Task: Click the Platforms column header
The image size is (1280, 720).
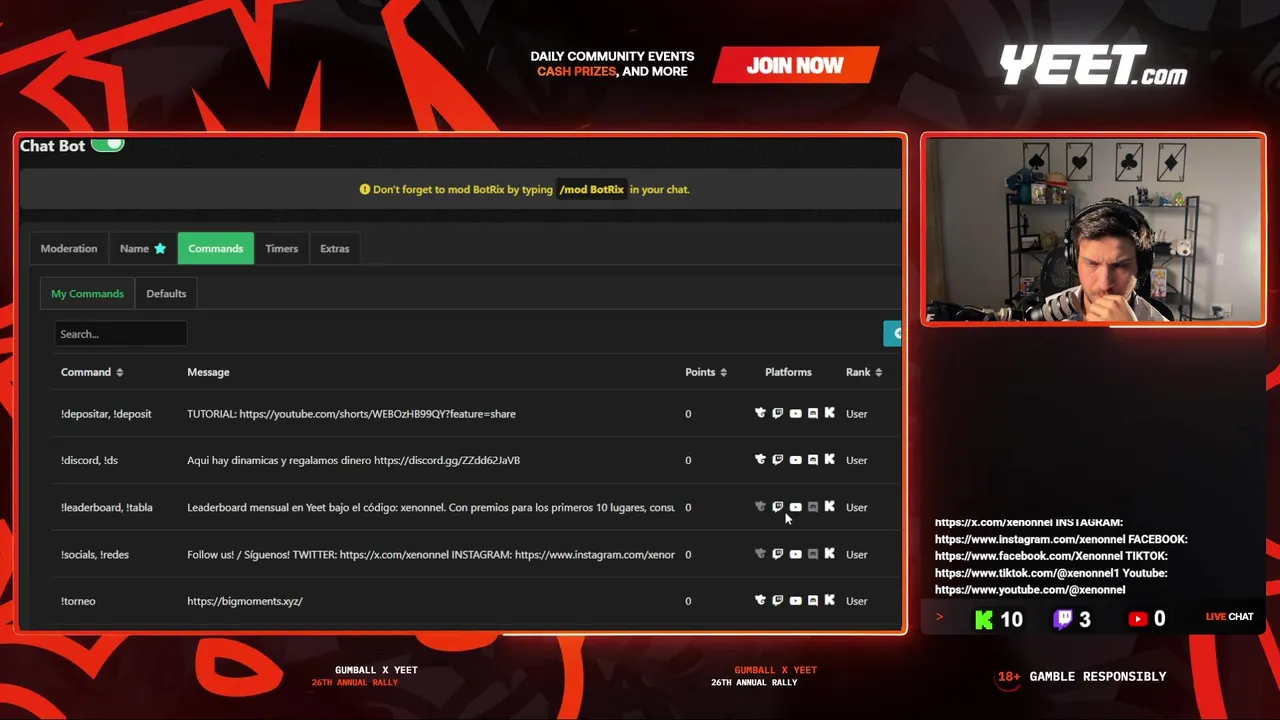Action: coord(788,372)
